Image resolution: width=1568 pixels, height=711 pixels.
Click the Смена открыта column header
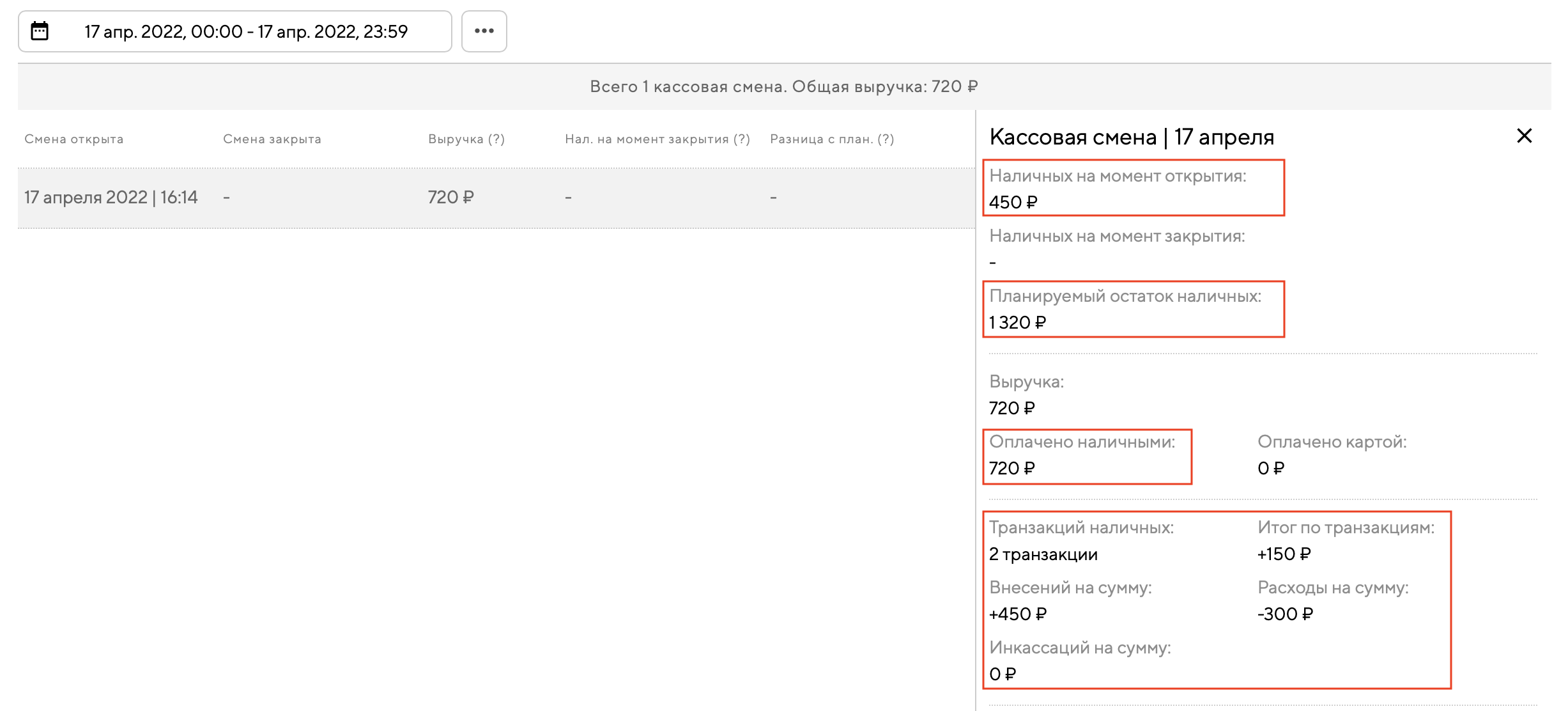73,139
